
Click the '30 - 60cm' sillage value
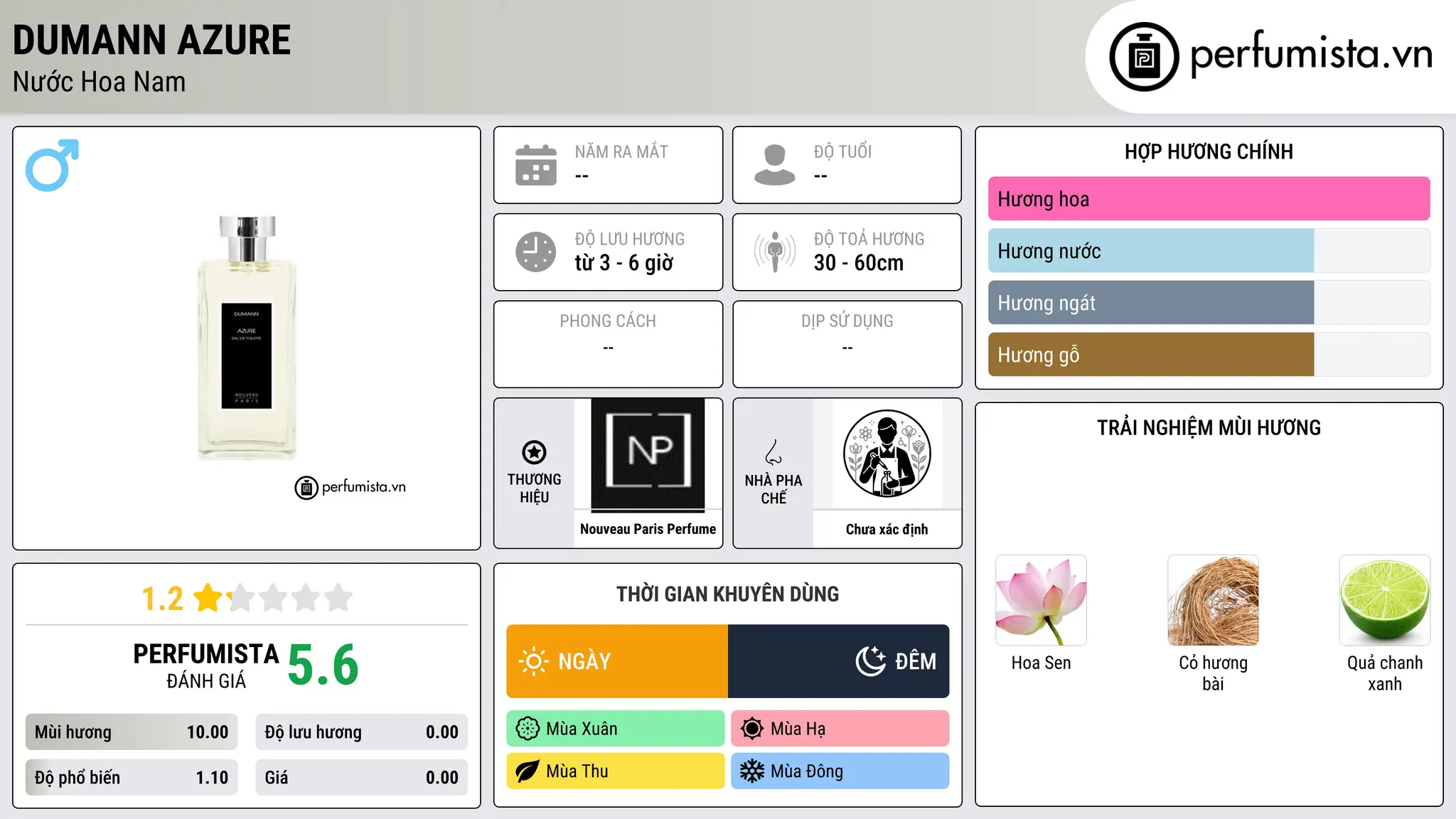coord(859,263)
